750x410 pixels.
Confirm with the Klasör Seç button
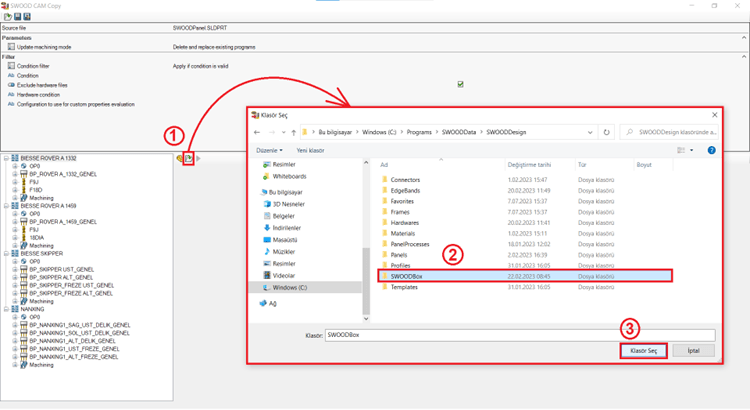643,351
